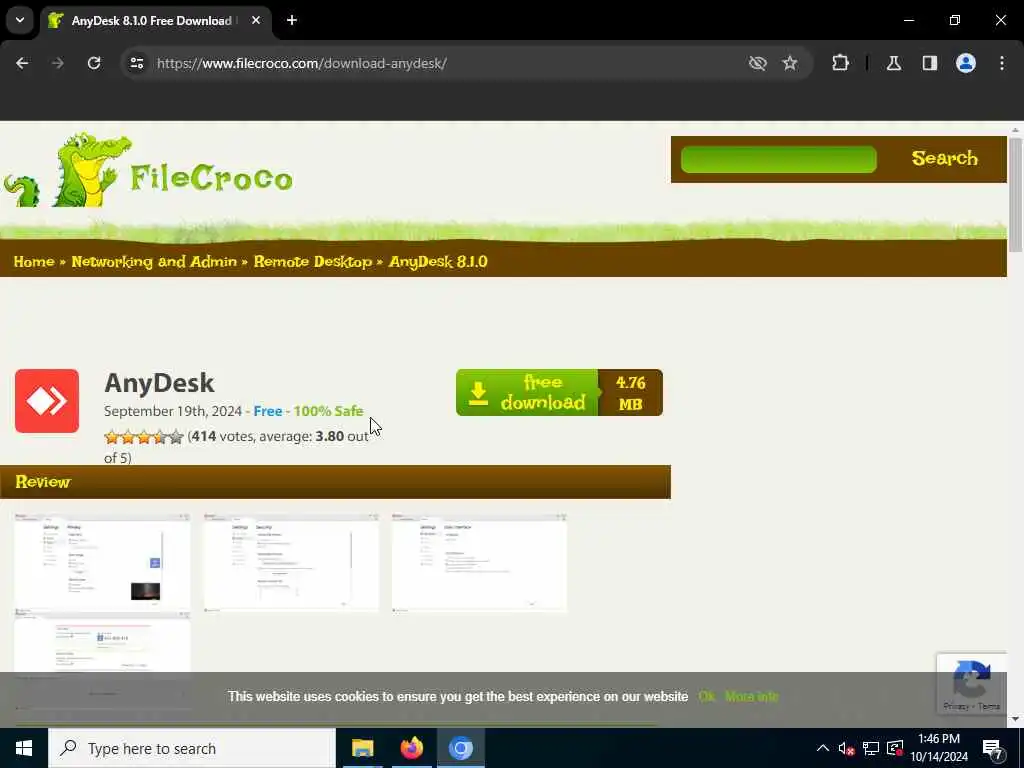Click the address bar URL
Image resolution: width=1024 pixels, height=768 pixels.
pyautogui.click(x=302, y=63)
